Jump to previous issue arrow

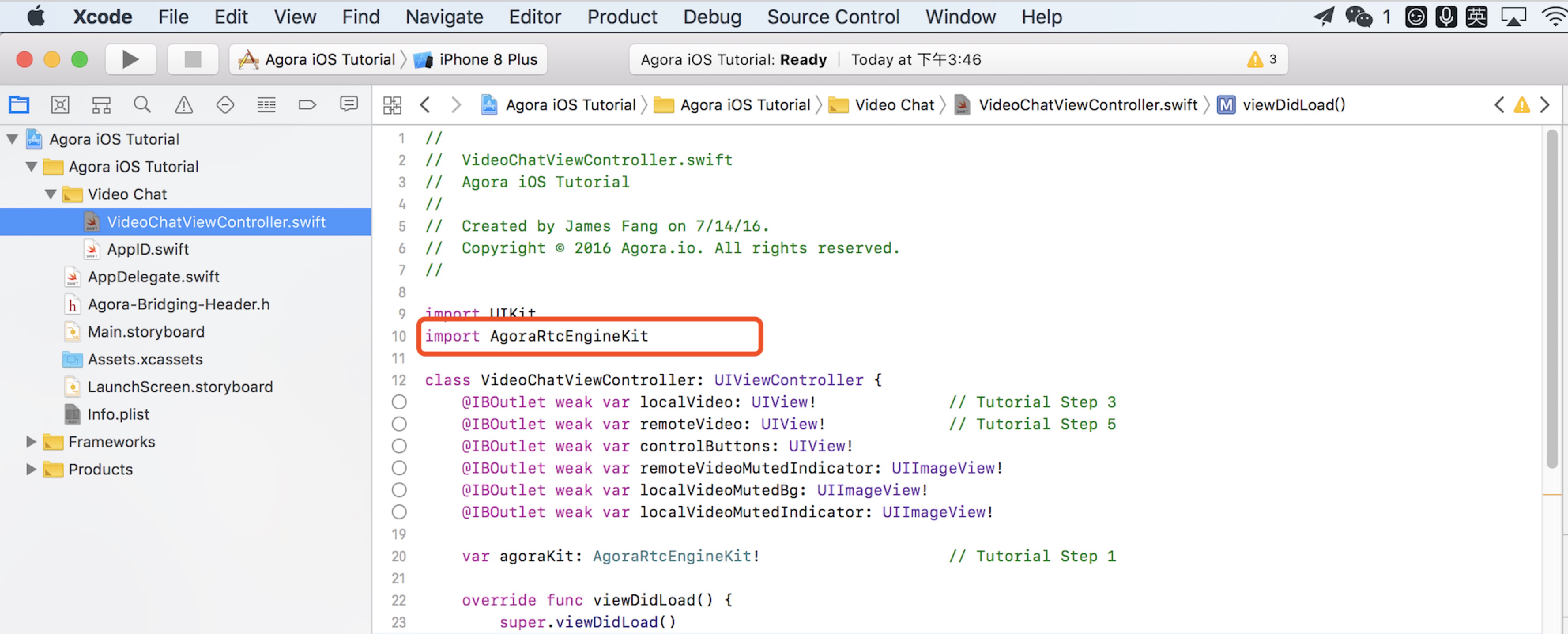pos(1499,105)
